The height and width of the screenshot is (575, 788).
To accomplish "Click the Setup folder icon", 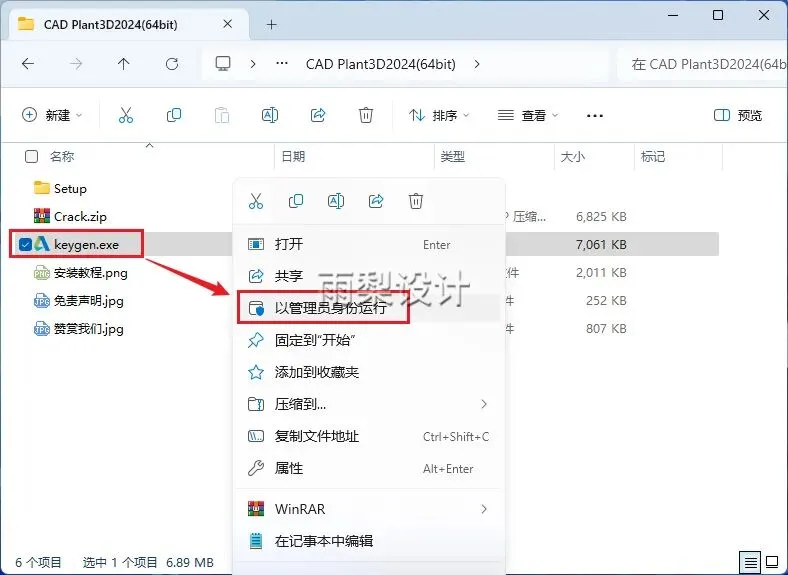I will 41,188.
